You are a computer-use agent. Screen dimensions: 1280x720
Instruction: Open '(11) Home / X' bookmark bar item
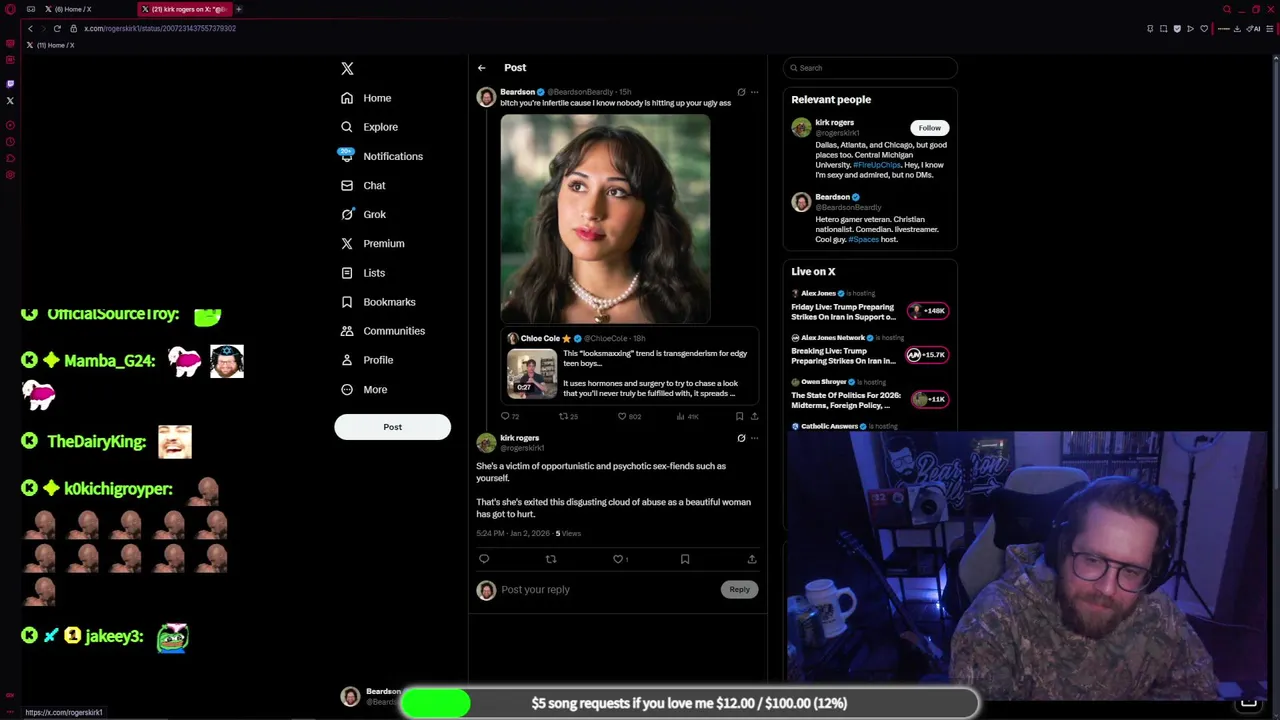(x=50, y=46)
